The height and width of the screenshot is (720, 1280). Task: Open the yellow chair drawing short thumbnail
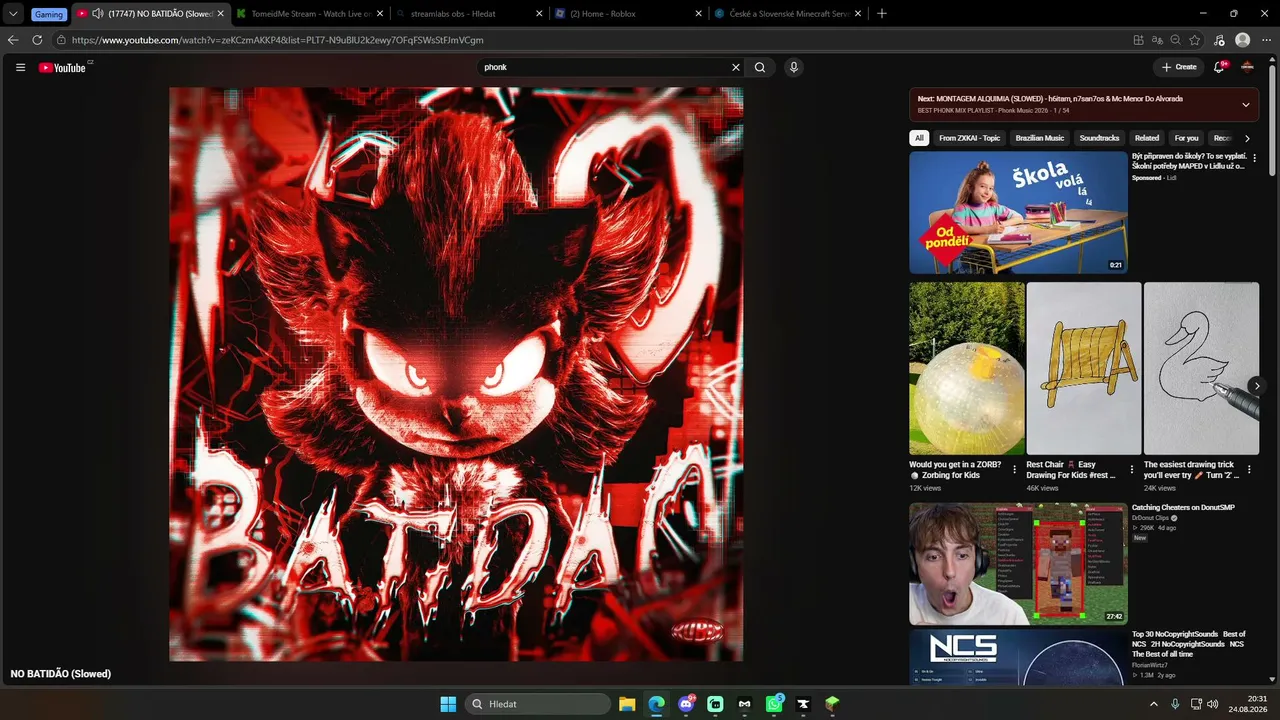coord(1084,368)
